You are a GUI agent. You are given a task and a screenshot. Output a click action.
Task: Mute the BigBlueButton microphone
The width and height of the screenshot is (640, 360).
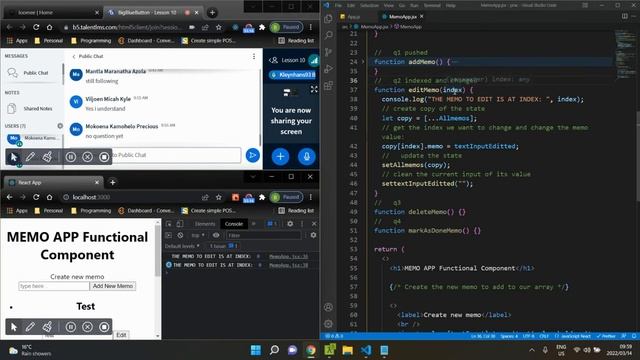click(x=307, y=156)
